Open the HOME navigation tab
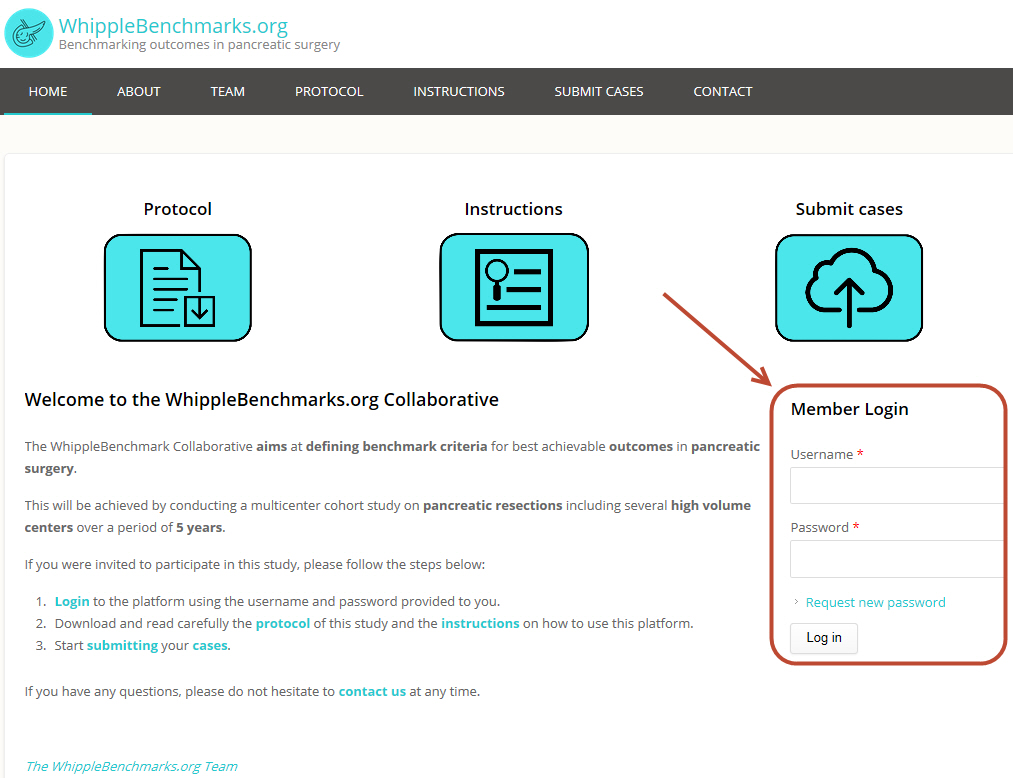The image size is (1013, 778). tap(48, 91)
